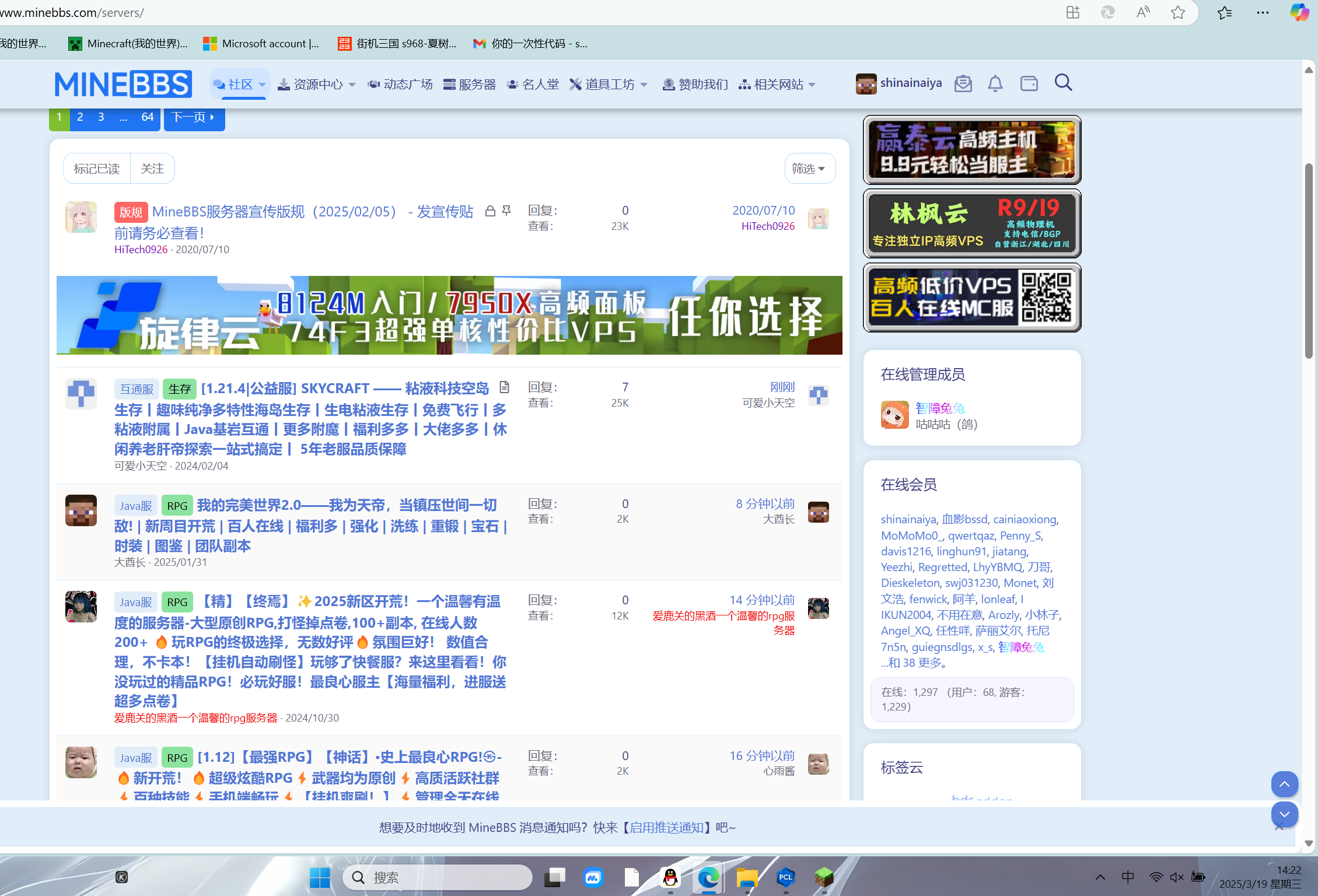Click the browser vertical scrollbar thumb

pos(1309,261)
